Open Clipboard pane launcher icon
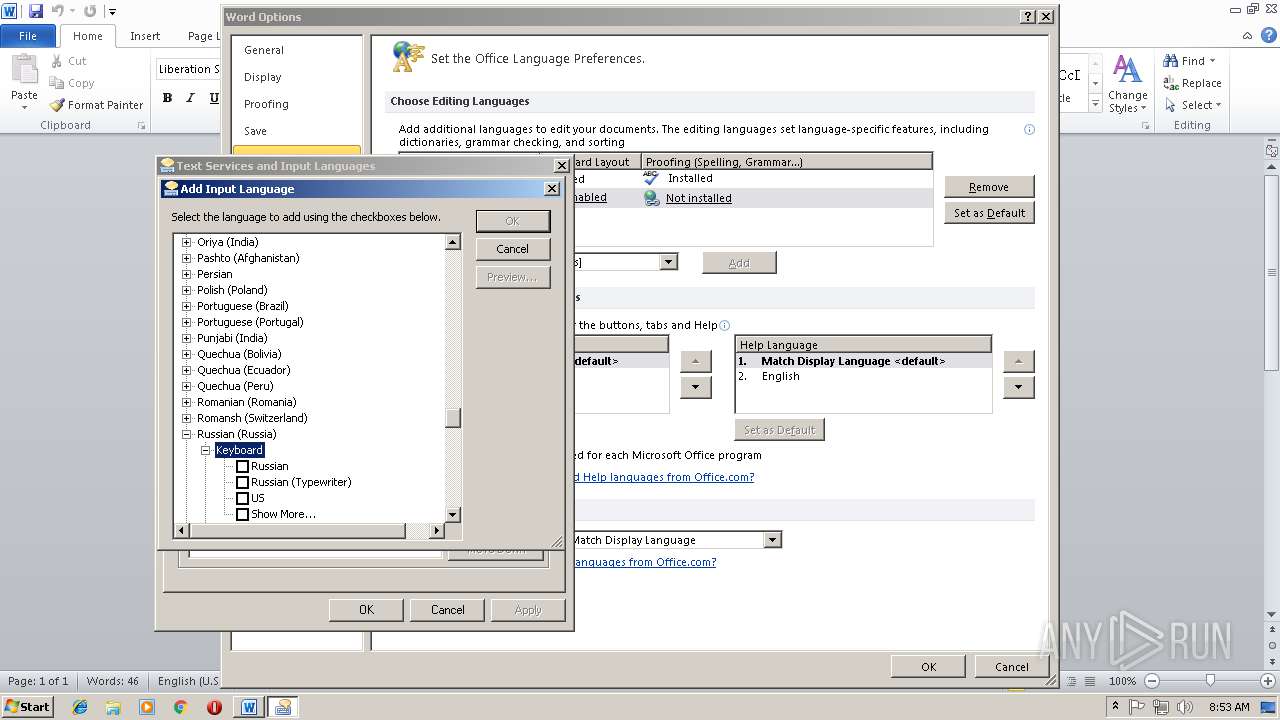This screenshot has width=1280, height=720. click(x=141, y=126)
